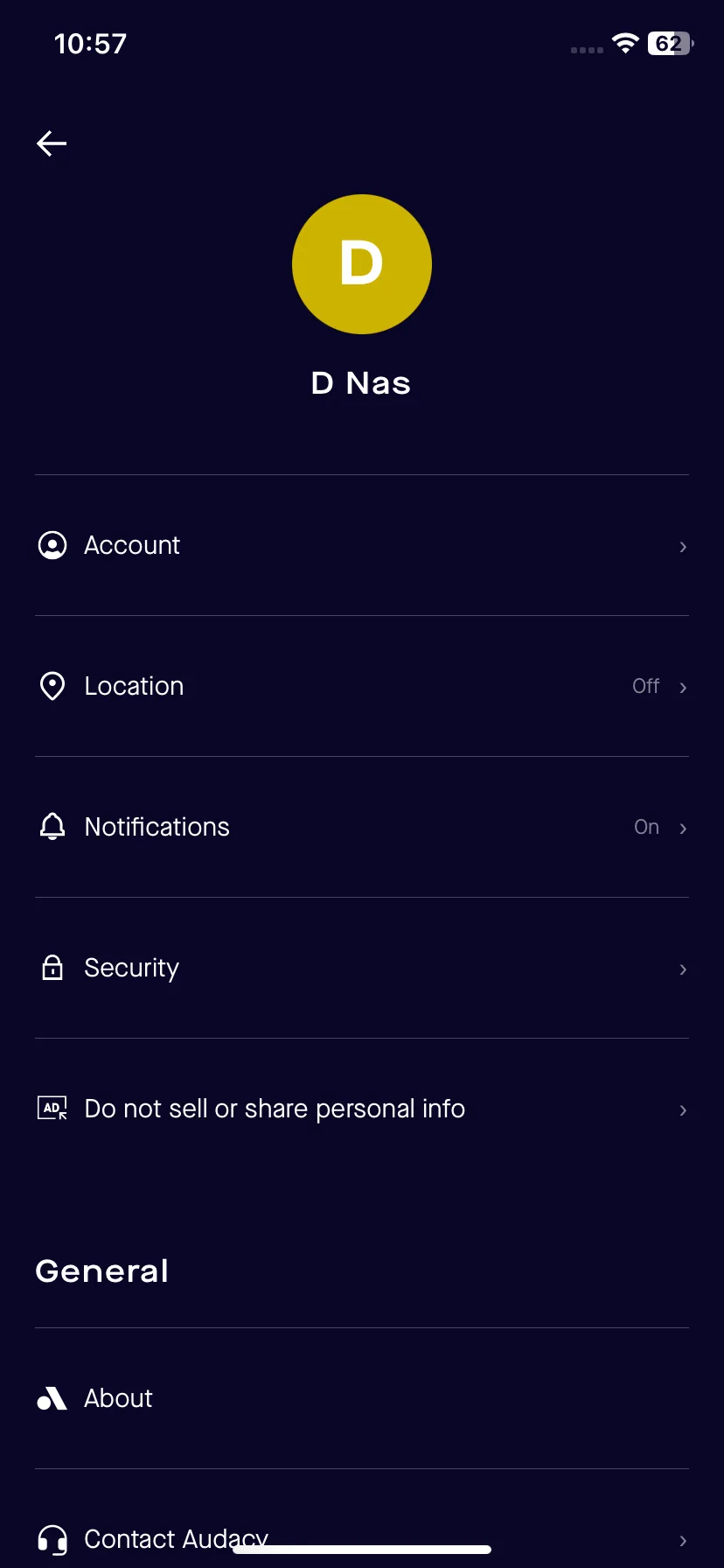Open Contact Audacy row chevron
This screenshot has height=1568, width=724.
click(683, 1541)
